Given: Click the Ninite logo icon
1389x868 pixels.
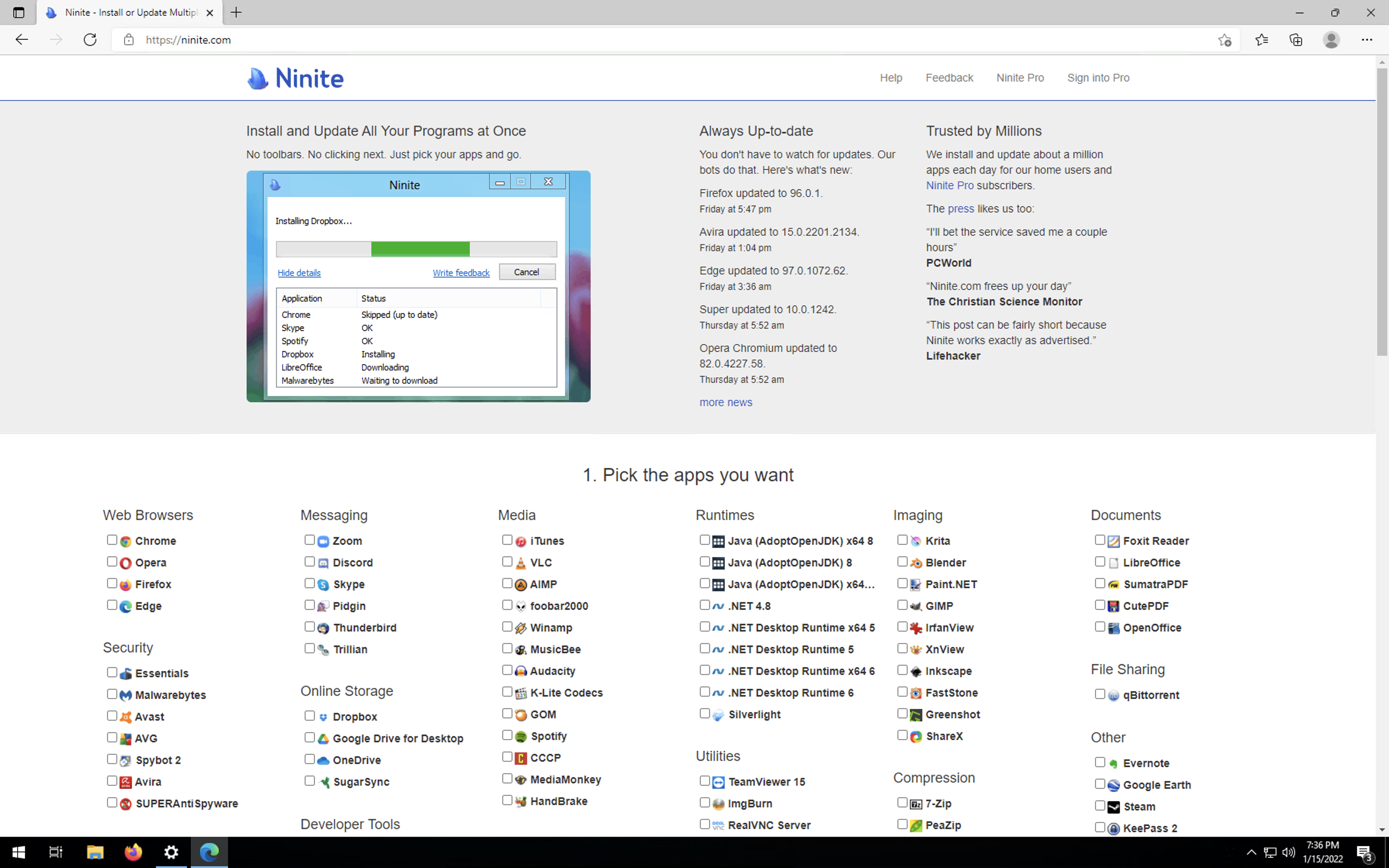Looking at the screenshot, I should coord(258,78).
